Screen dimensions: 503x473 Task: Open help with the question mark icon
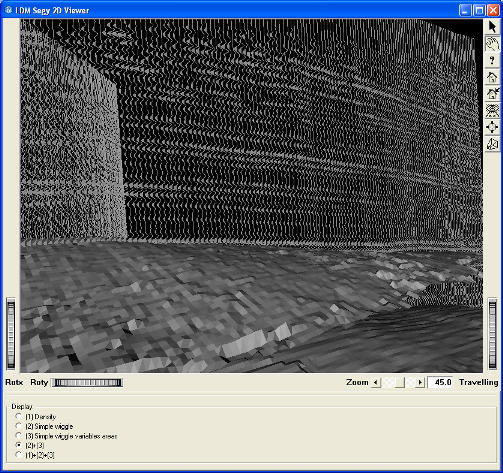(492, 61)
